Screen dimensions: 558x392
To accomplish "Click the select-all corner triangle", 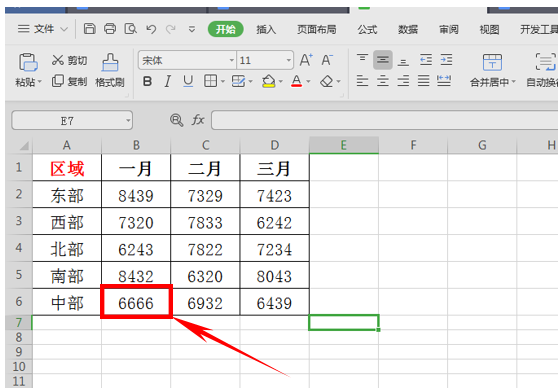I will click(x=24, y=145).
